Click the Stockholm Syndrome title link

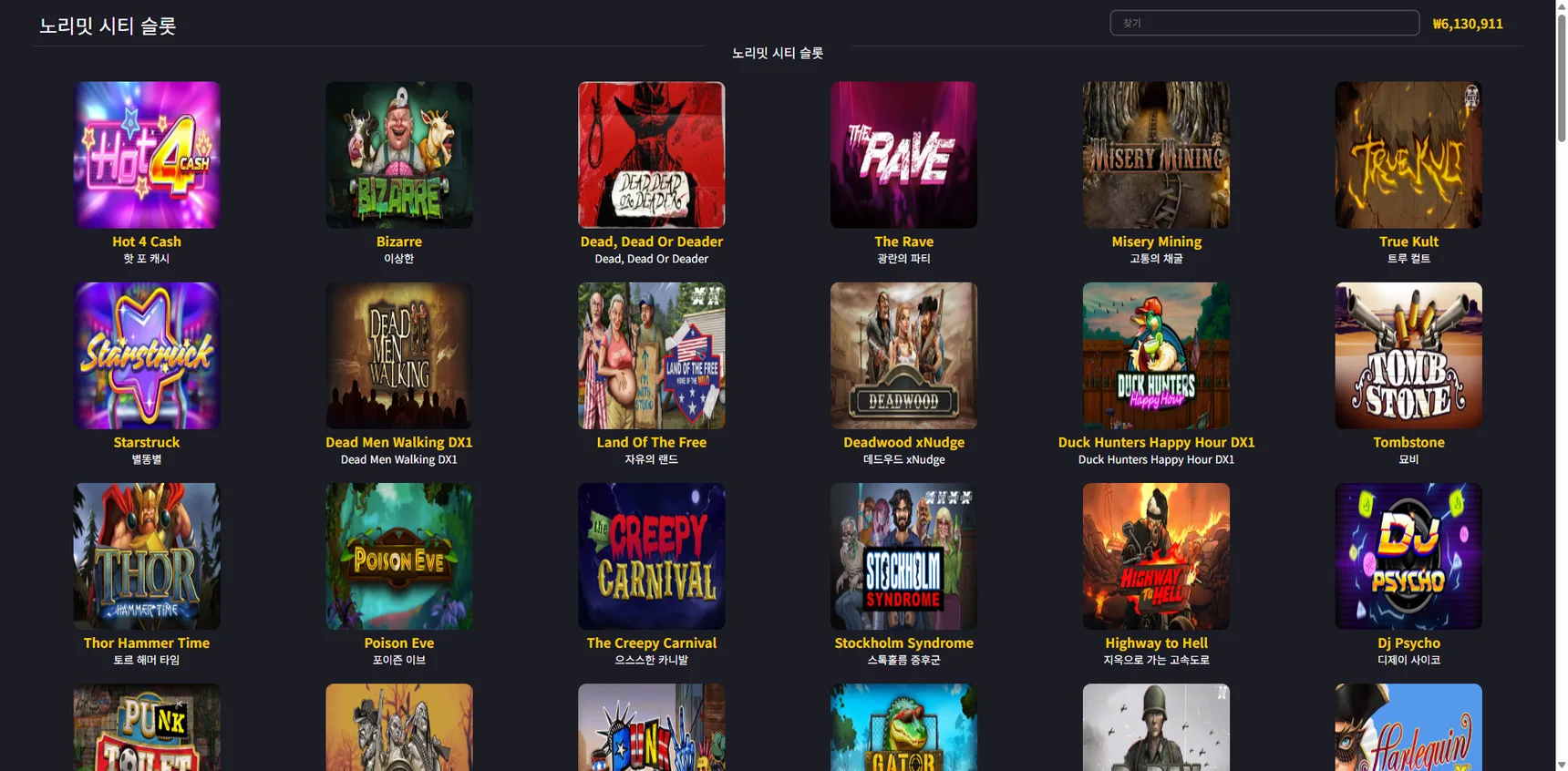click(903, 642)
